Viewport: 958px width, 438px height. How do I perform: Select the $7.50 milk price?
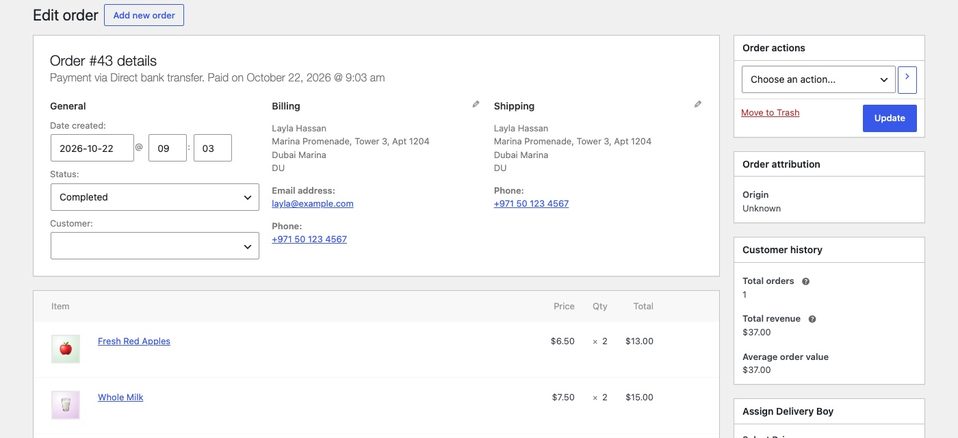point(563,397)
